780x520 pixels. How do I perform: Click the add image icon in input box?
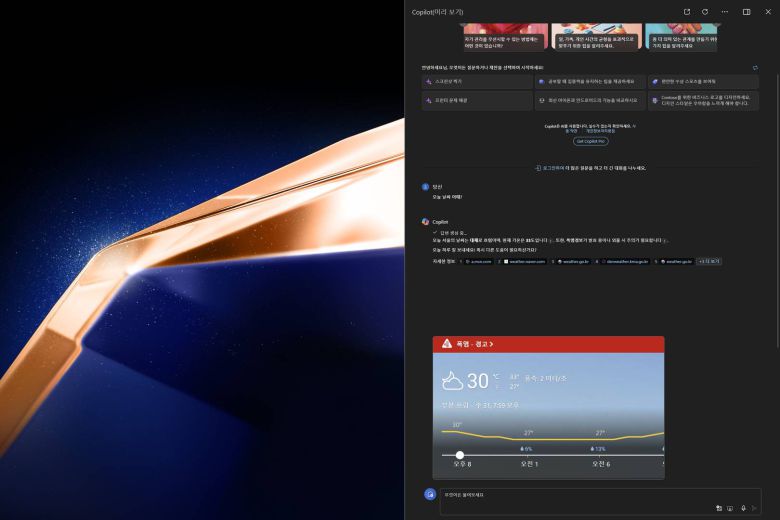coord(718,508)
